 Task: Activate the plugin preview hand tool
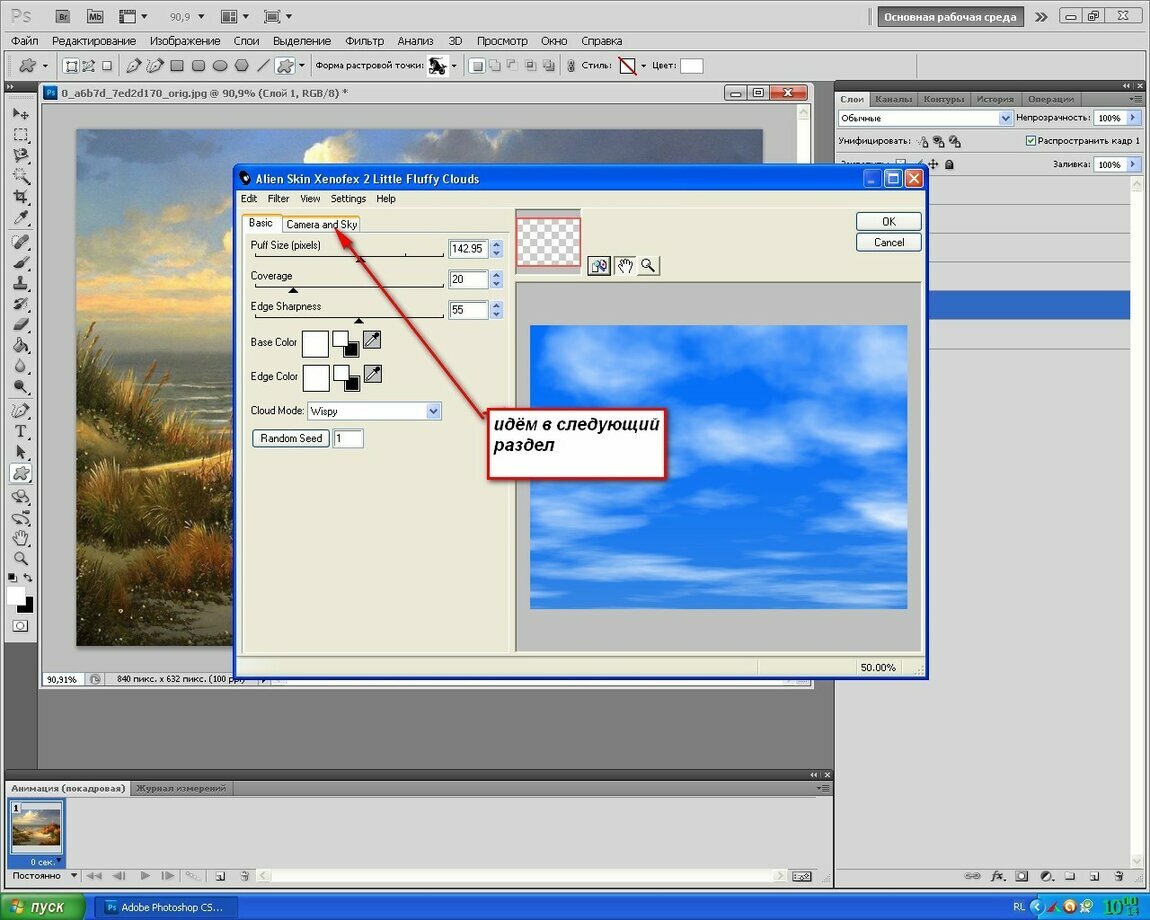pos(625,266)
